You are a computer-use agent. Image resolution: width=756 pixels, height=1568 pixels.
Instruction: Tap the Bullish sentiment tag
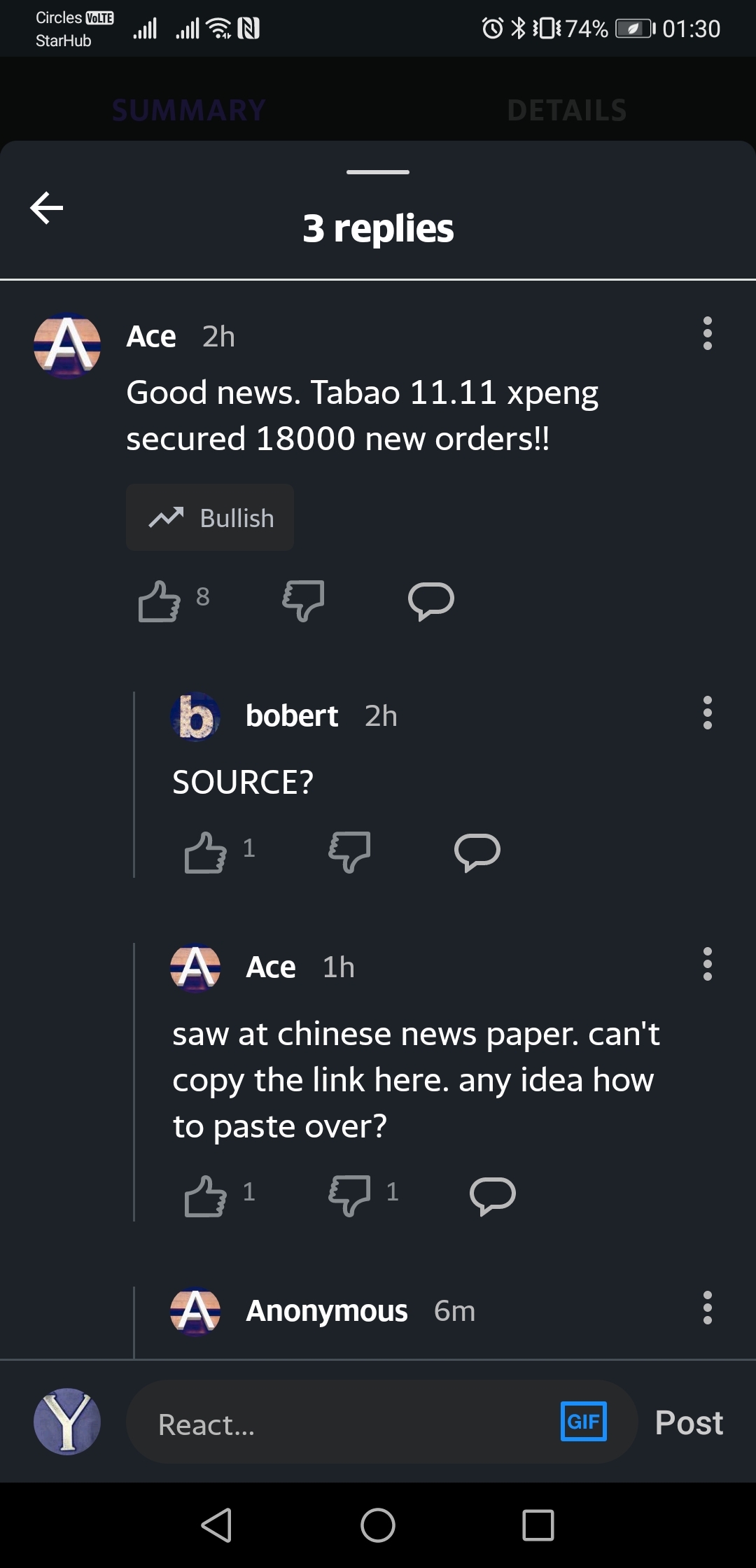[210, 517]
